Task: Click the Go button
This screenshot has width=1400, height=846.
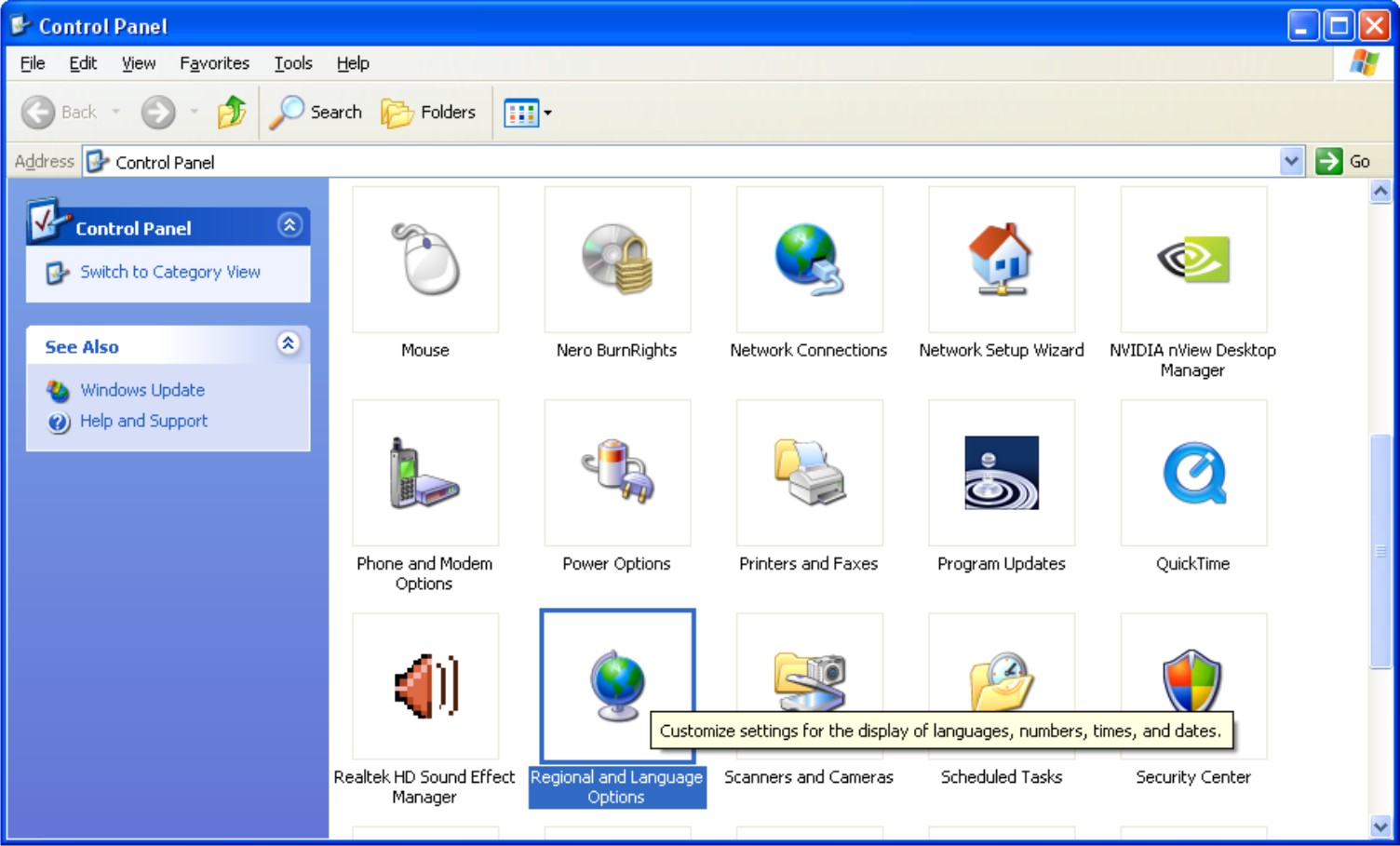Action: 1343,161
